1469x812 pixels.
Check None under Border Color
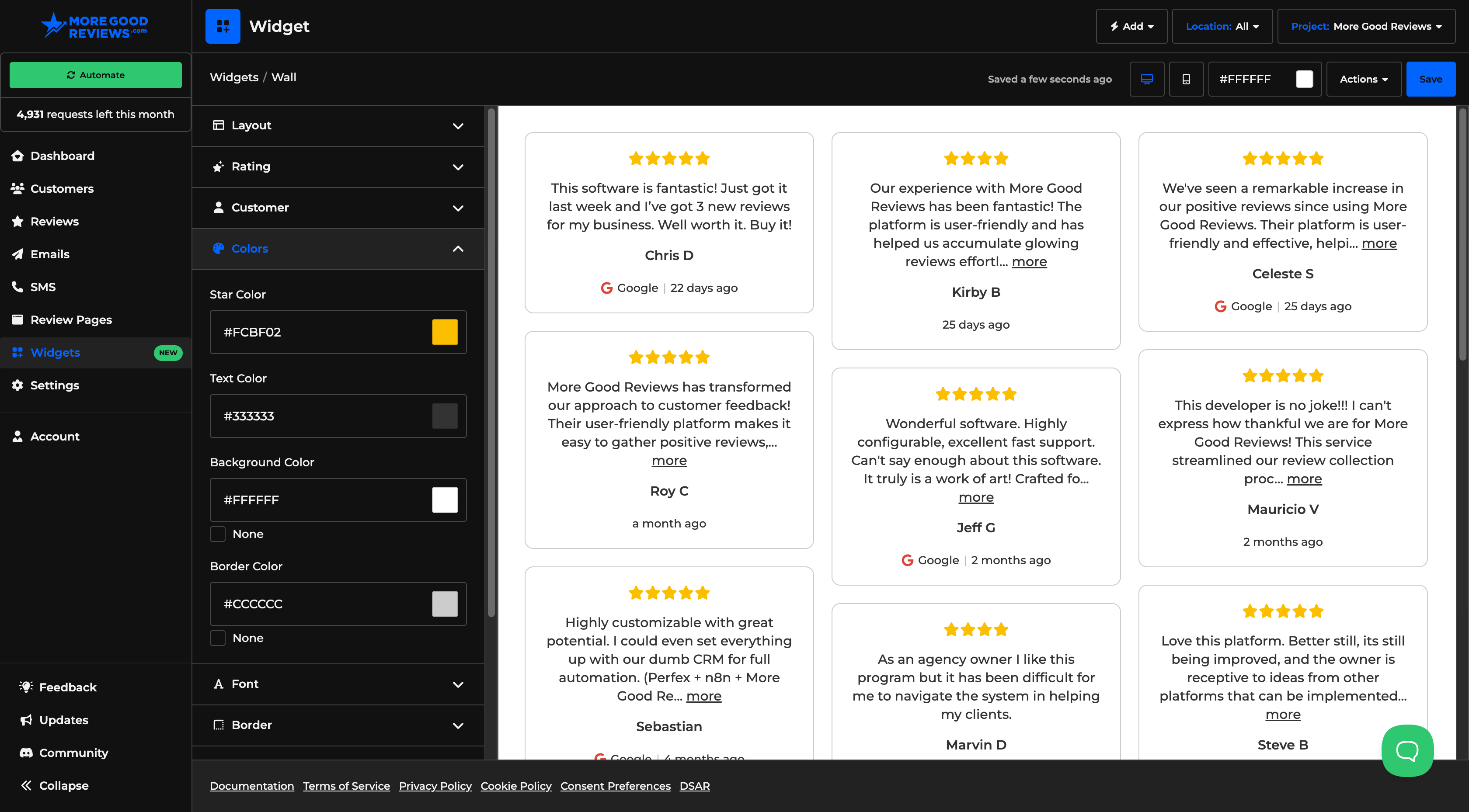tap(218, 638)
